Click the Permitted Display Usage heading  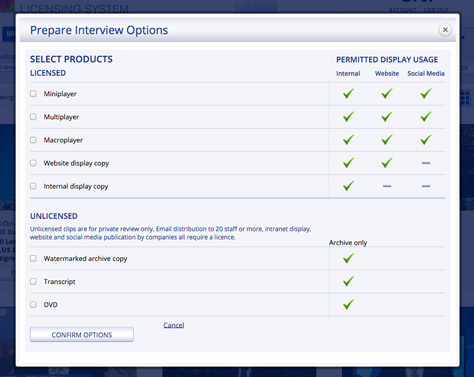(x=387, y=60)
